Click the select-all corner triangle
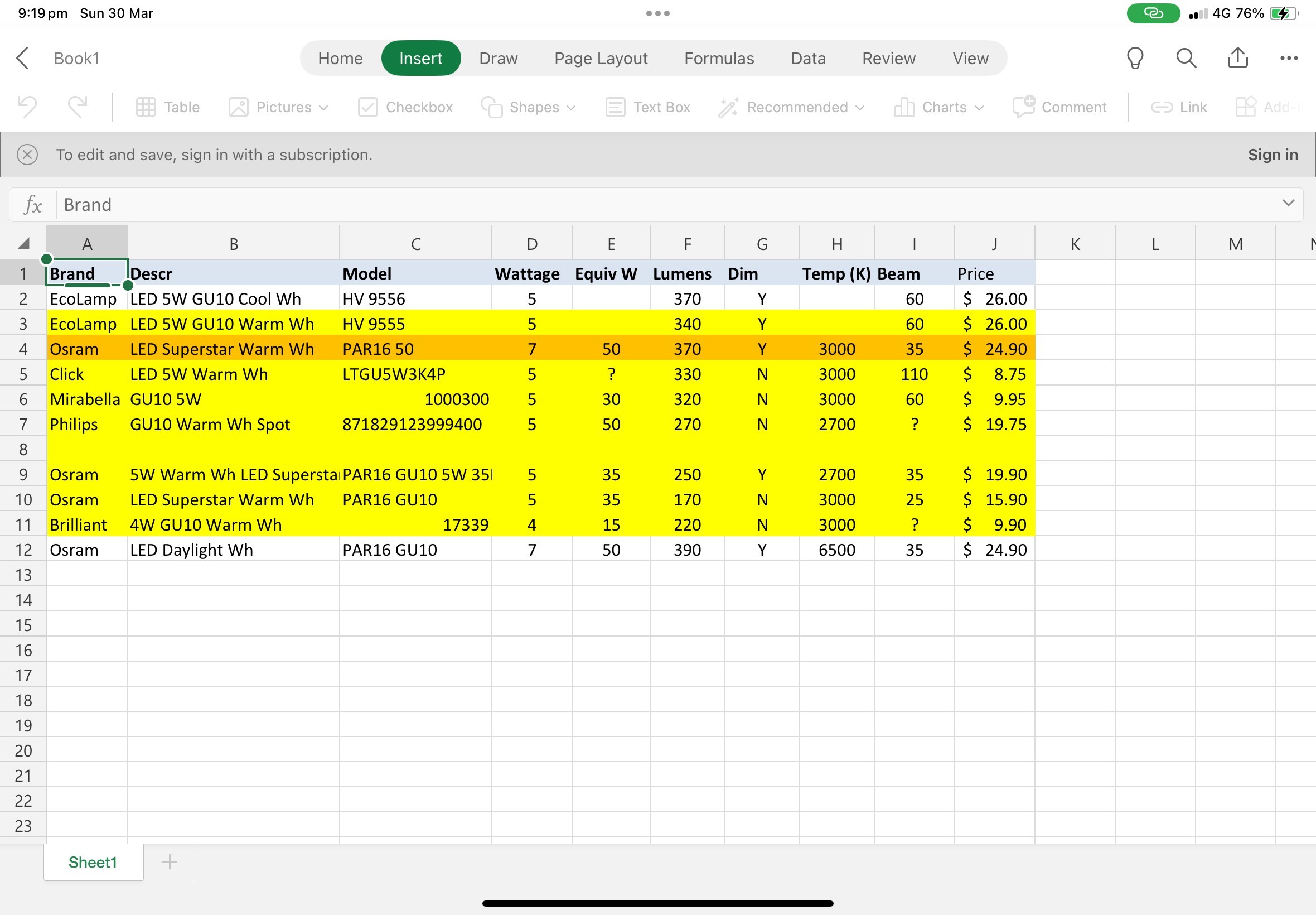 23,244
